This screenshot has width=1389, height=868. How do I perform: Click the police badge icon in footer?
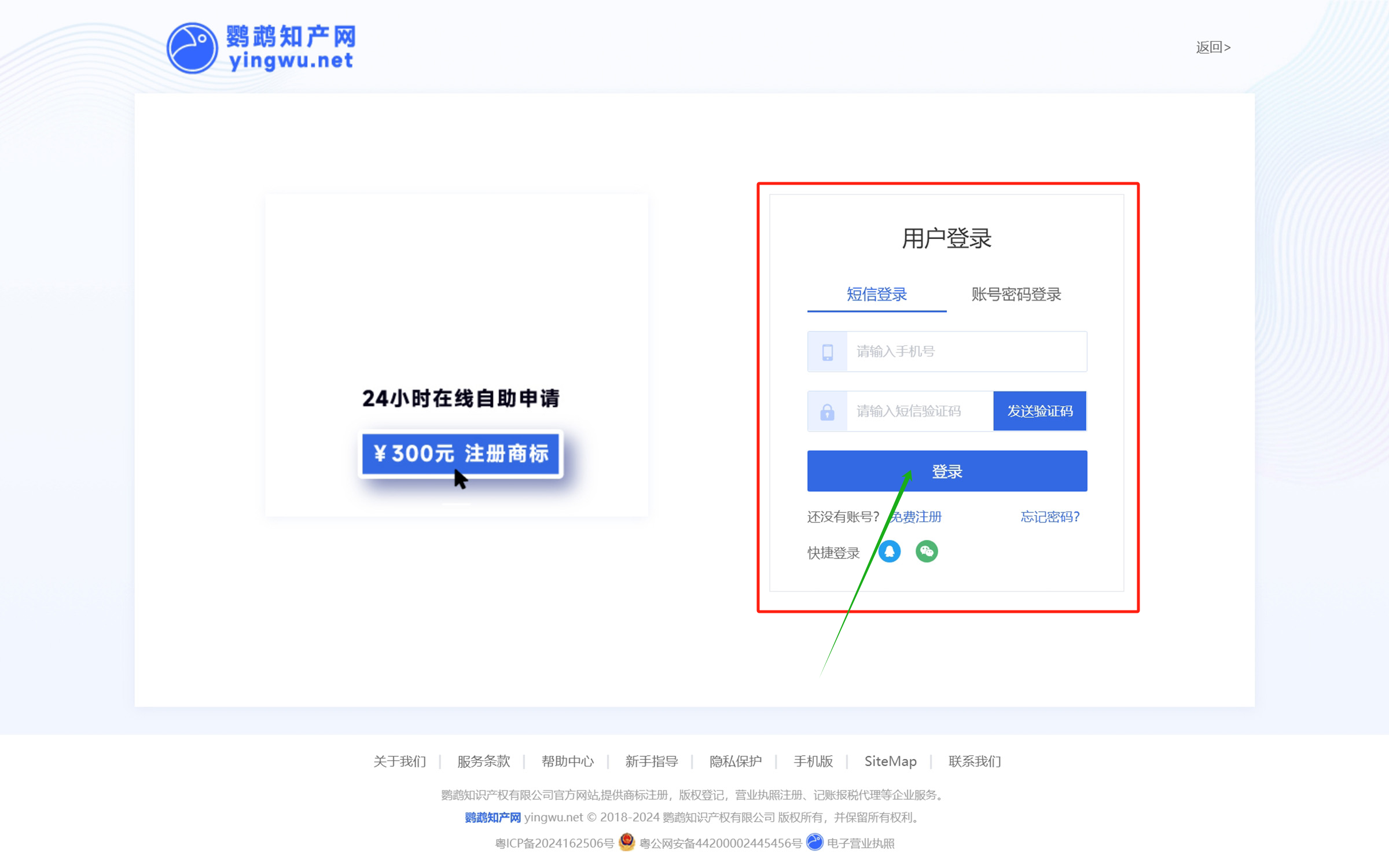627,842
